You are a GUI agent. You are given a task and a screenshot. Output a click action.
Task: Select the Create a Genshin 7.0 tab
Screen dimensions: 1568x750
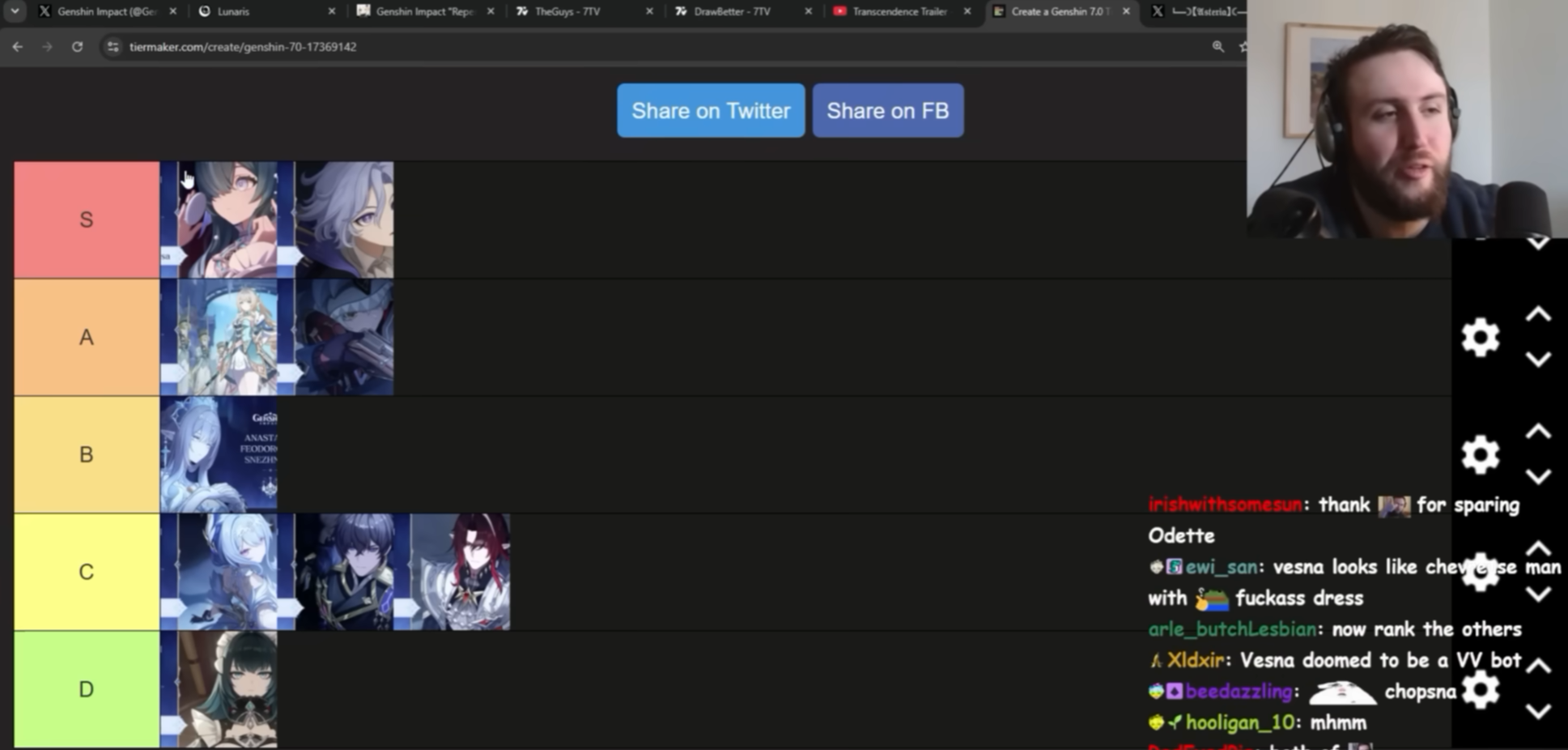(1060, 11)
